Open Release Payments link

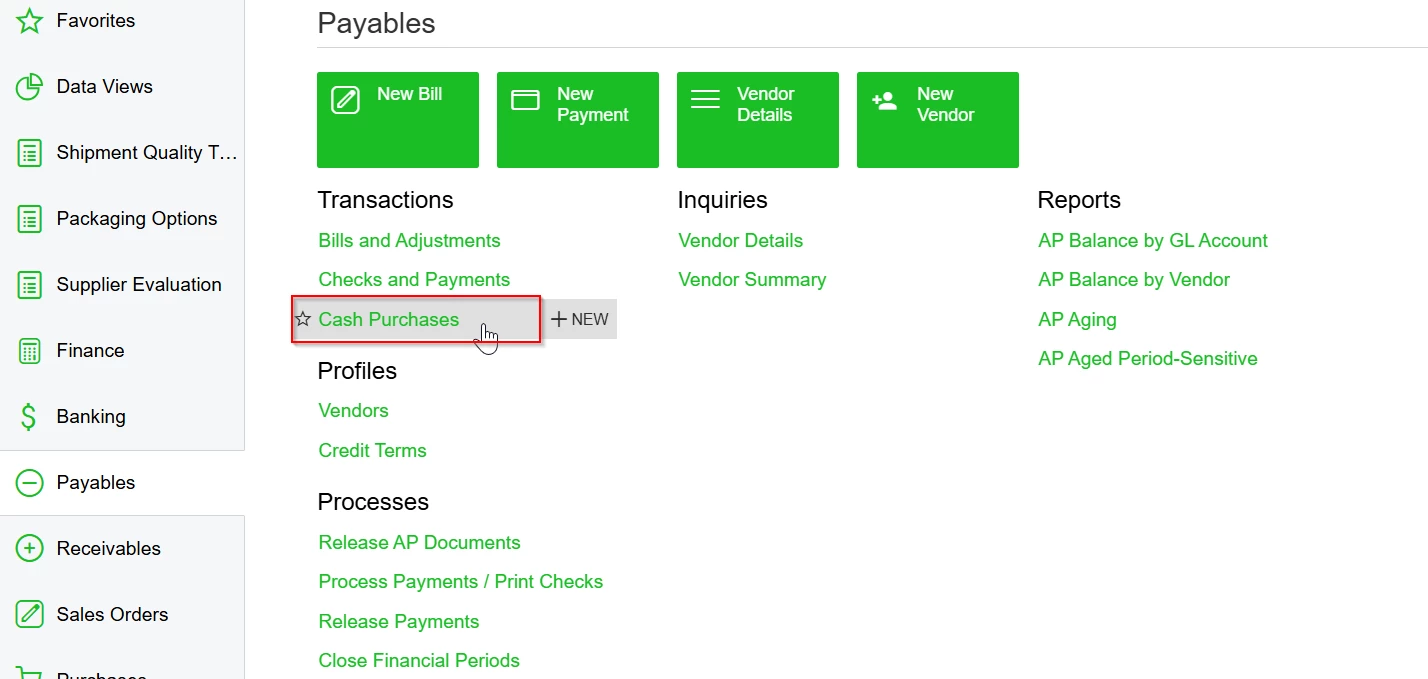(399, 622)
